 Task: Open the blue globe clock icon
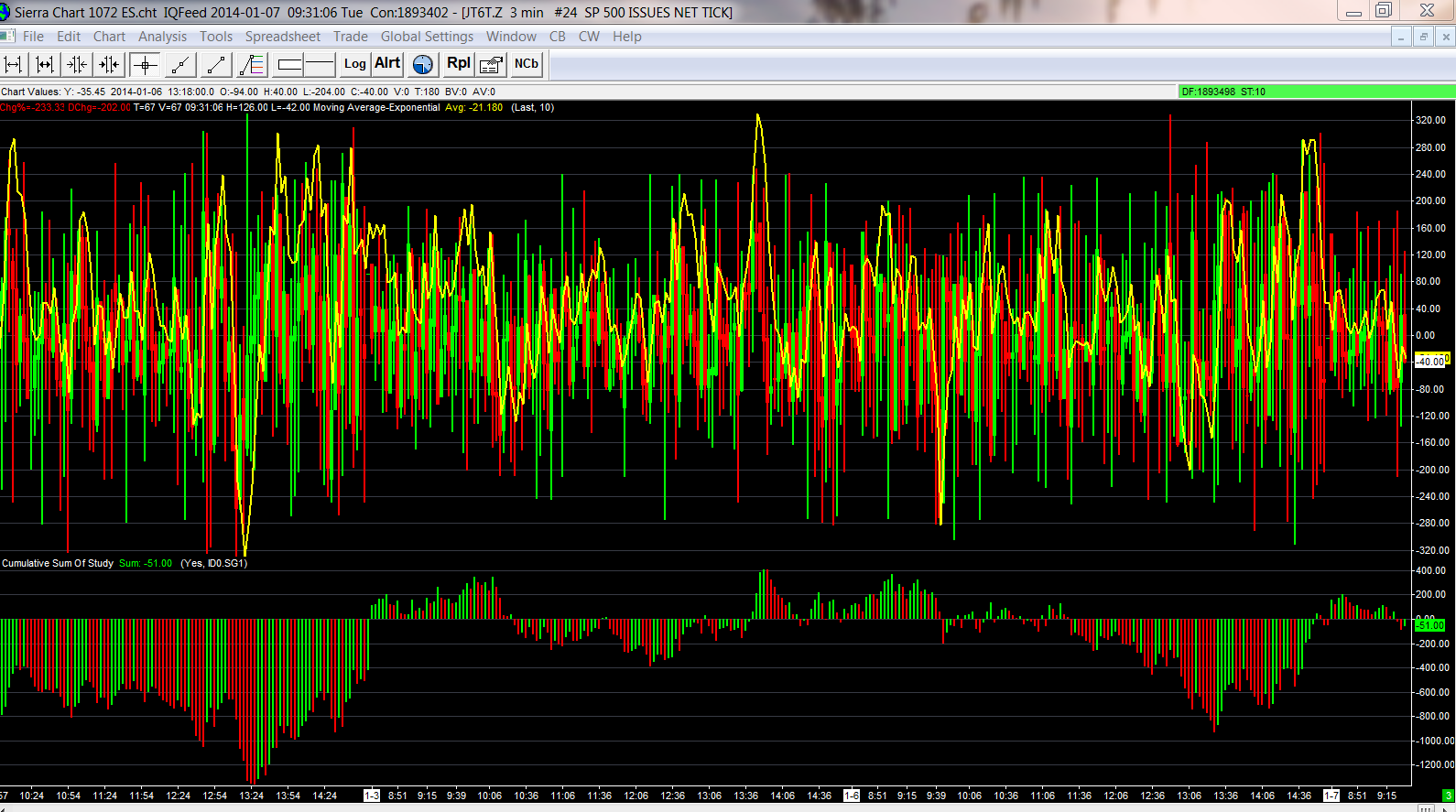coord(422,64)
